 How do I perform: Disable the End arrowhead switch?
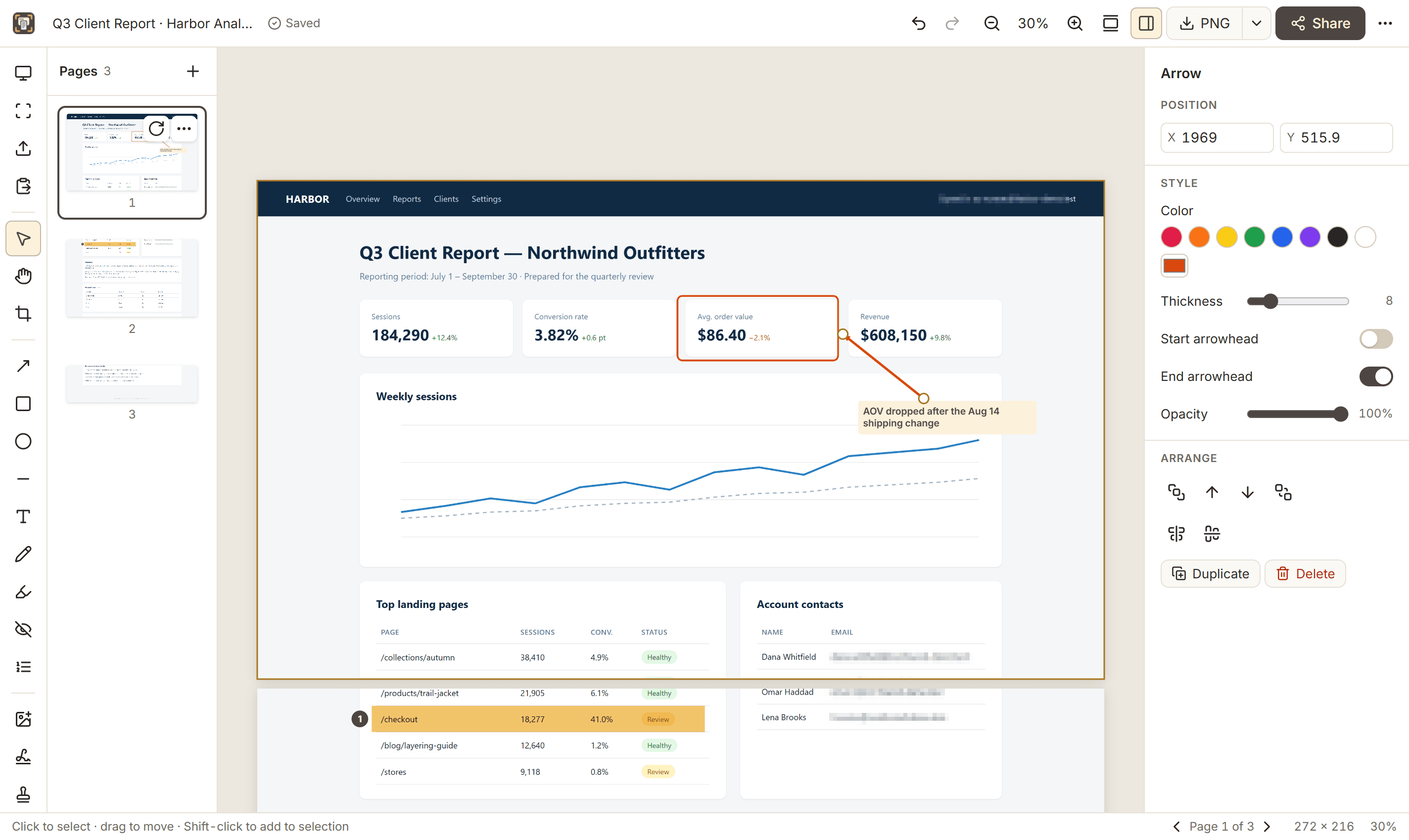(1375, 376)
